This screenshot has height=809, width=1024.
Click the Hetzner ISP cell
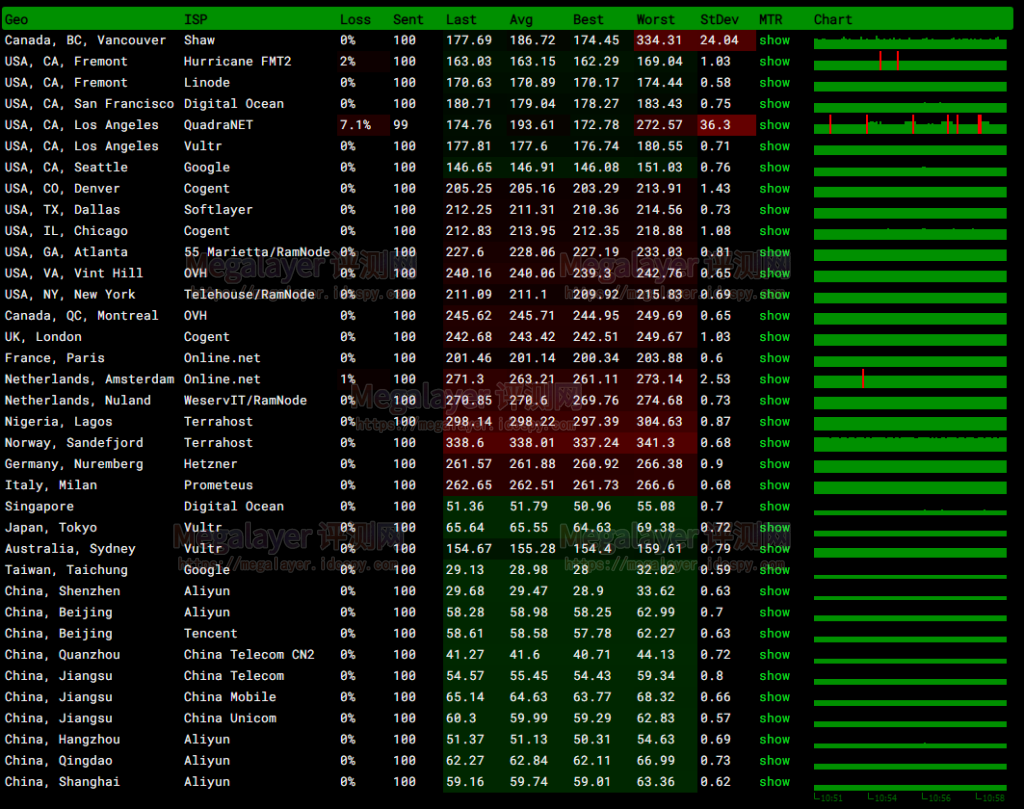[210, 464]
